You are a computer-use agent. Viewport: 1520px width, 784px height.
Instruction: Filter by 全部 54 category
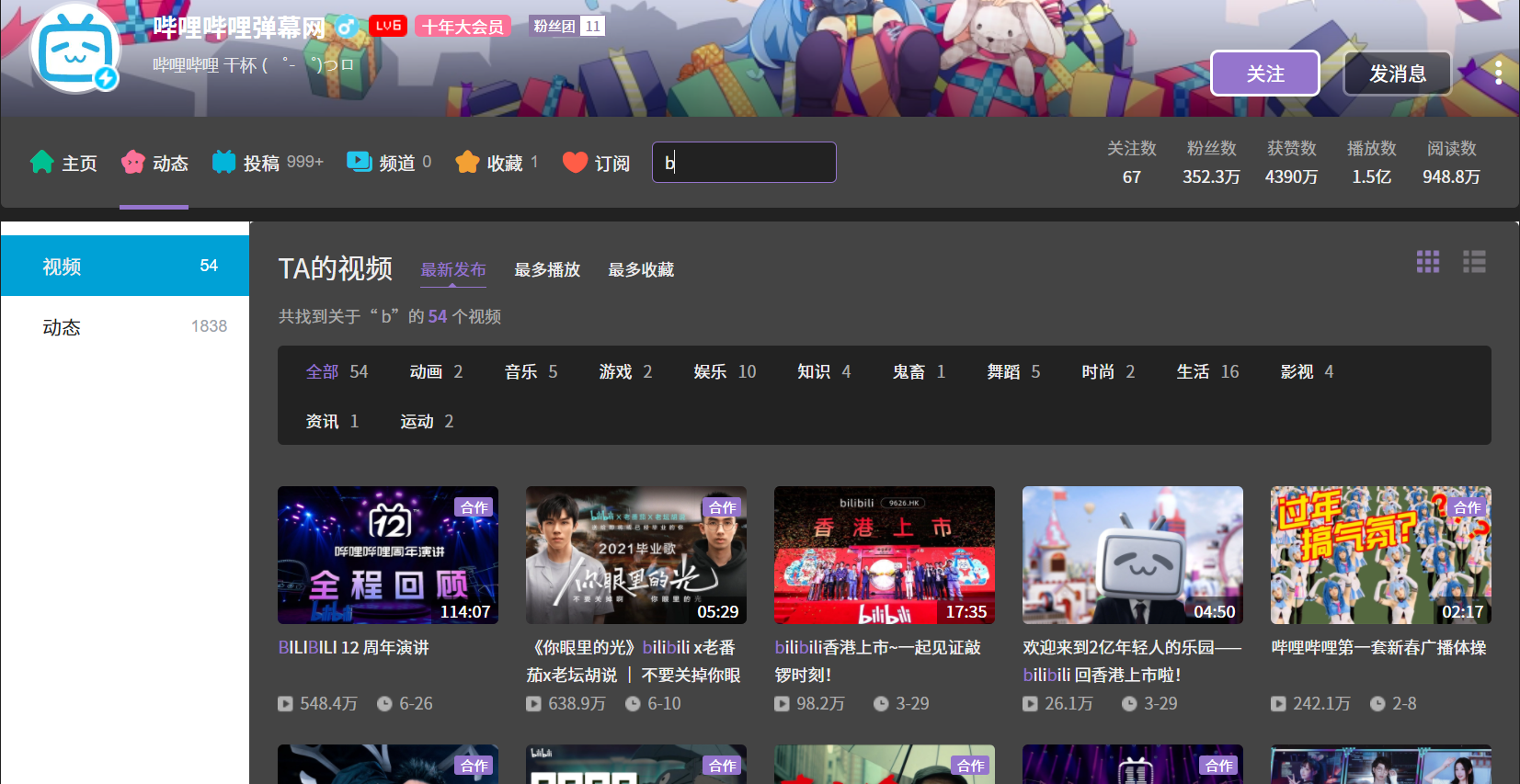coord(337,371)
